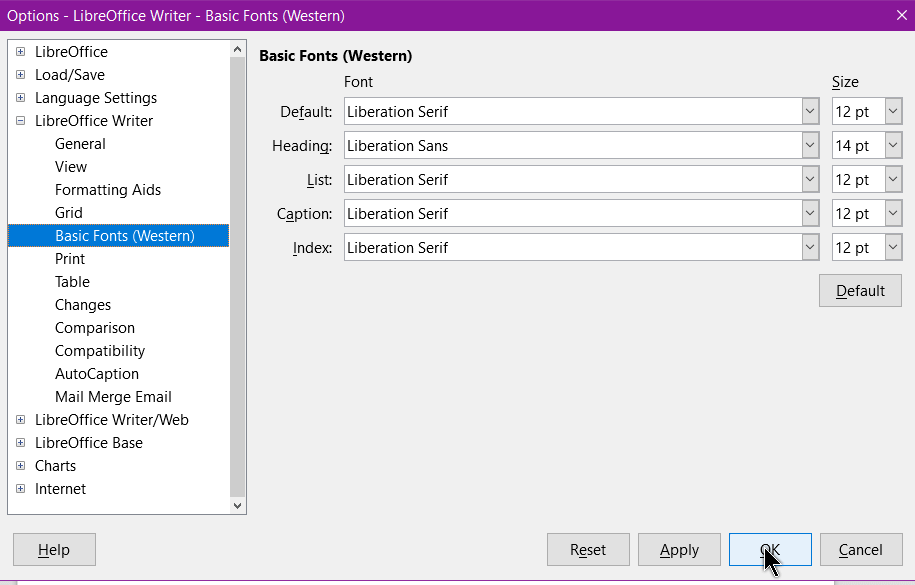Expand the LibreOffice Writer/Web node
The image size is (915, 585).
tap(20, 420)
